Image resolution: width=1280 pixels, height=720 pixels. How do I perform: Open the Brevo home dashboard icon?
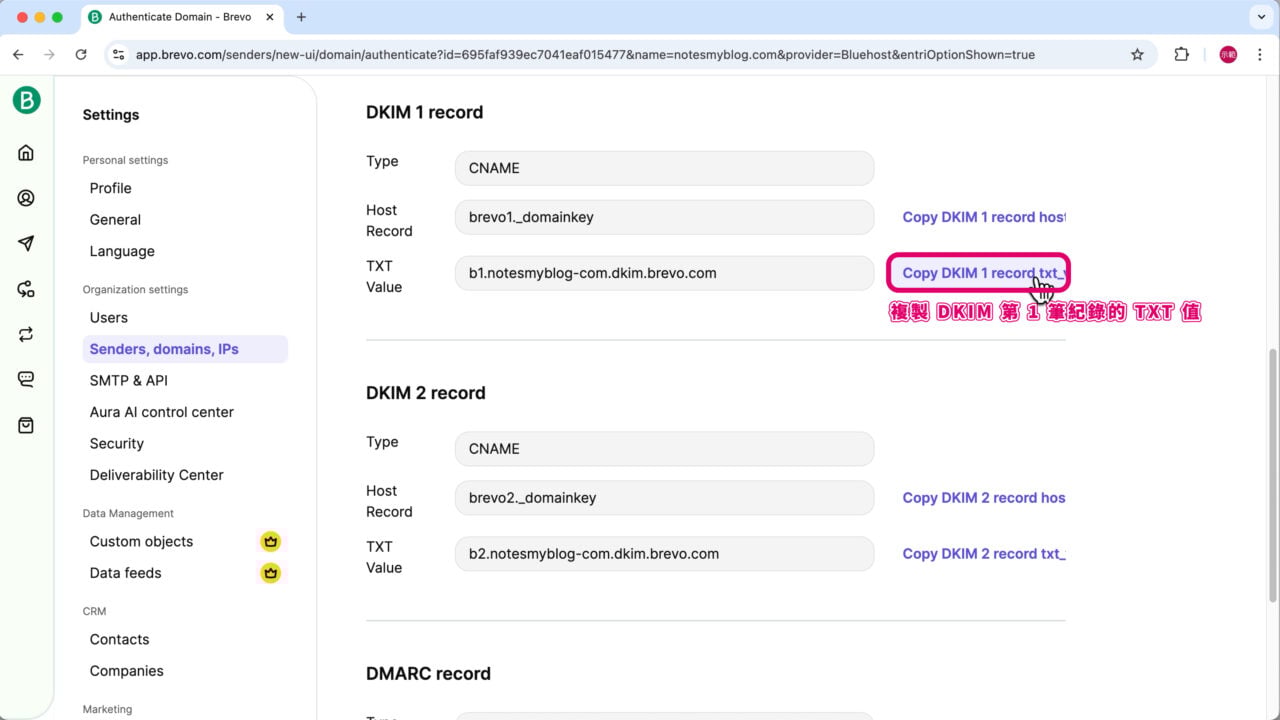26,152
